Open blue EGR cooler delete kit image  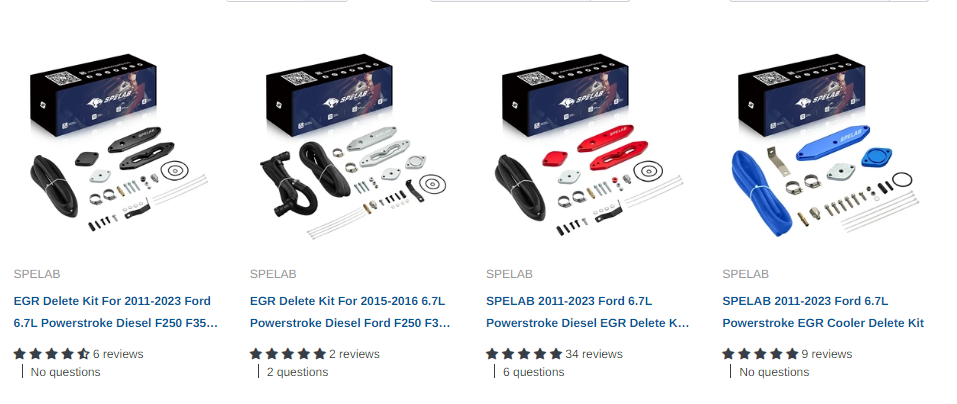pyautogui.click(x=826, y=145)
